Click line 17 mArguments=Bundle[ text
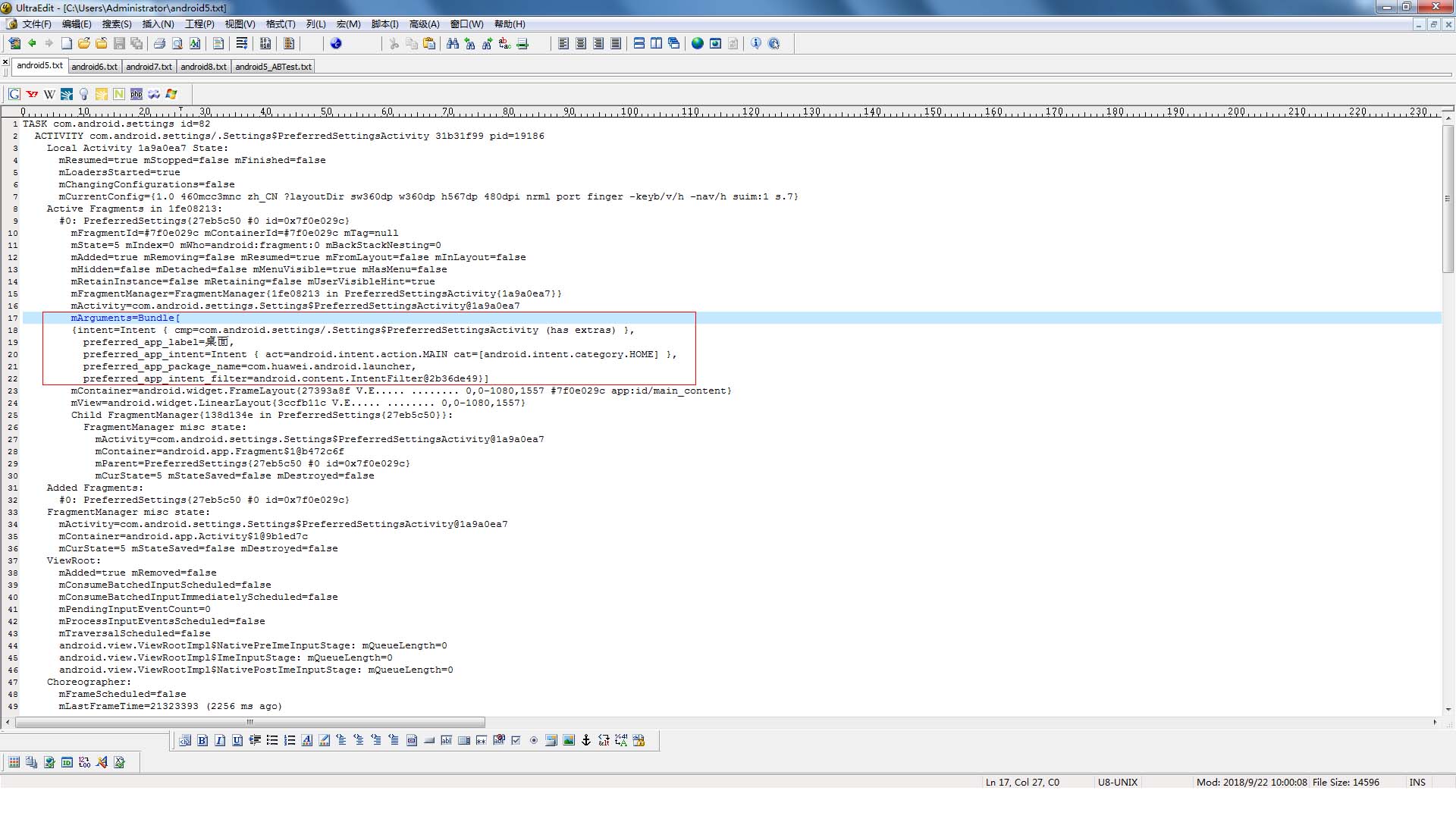1456x819 pixels. tap(126, 318)
